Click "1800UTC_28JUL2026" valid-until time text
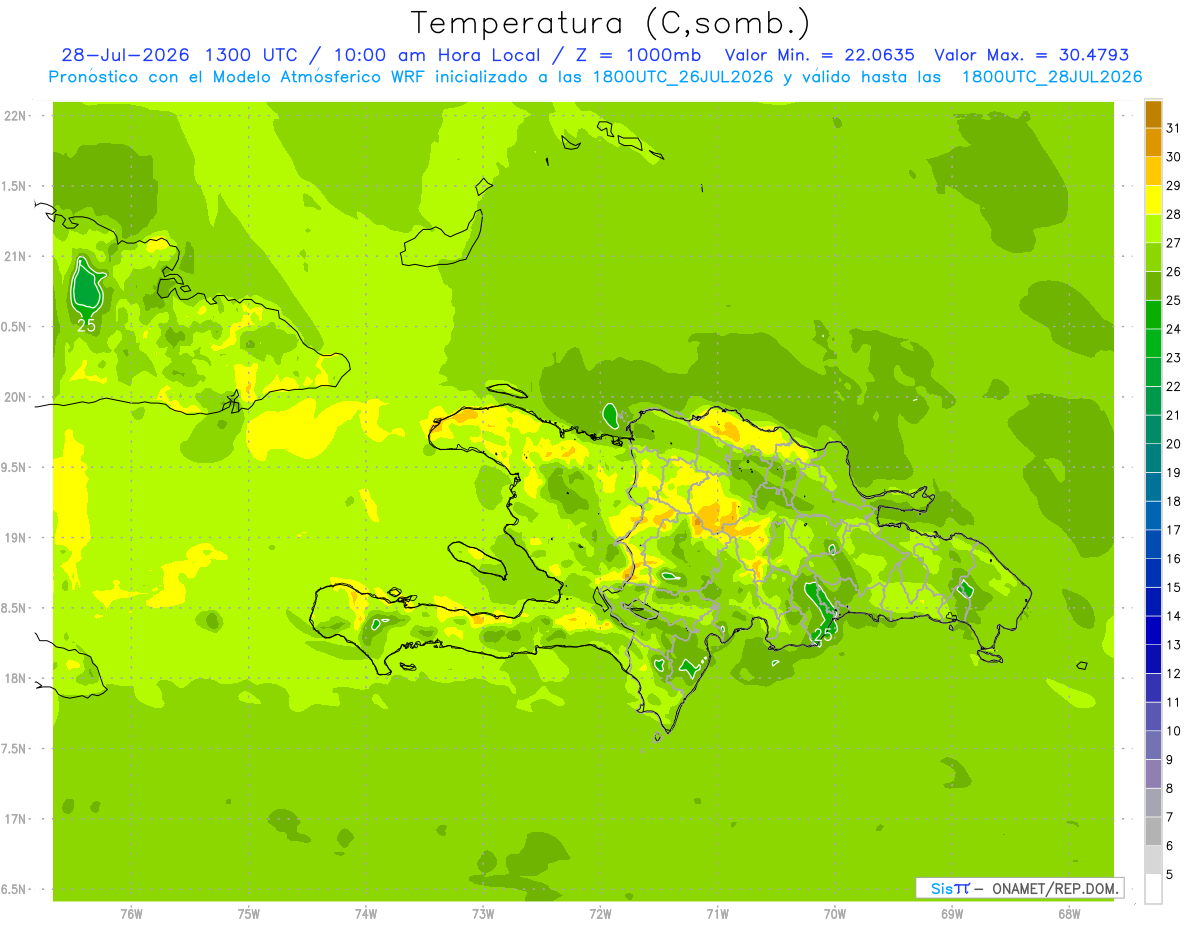This screenshot has width=1200, height=927. [1052, 77]
